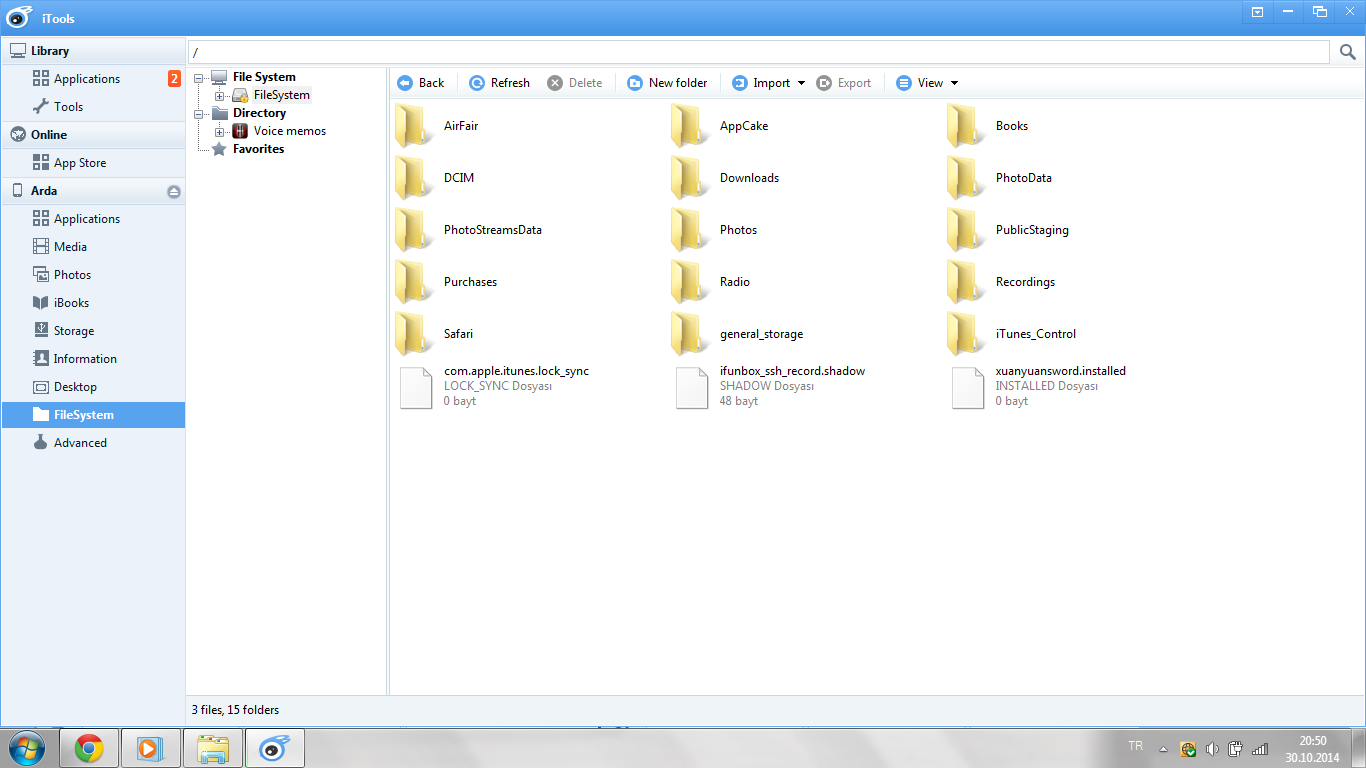The width and height of the screenshot is (1366, 768).
Task: Click the Library section header
Action: click(93, 51)
